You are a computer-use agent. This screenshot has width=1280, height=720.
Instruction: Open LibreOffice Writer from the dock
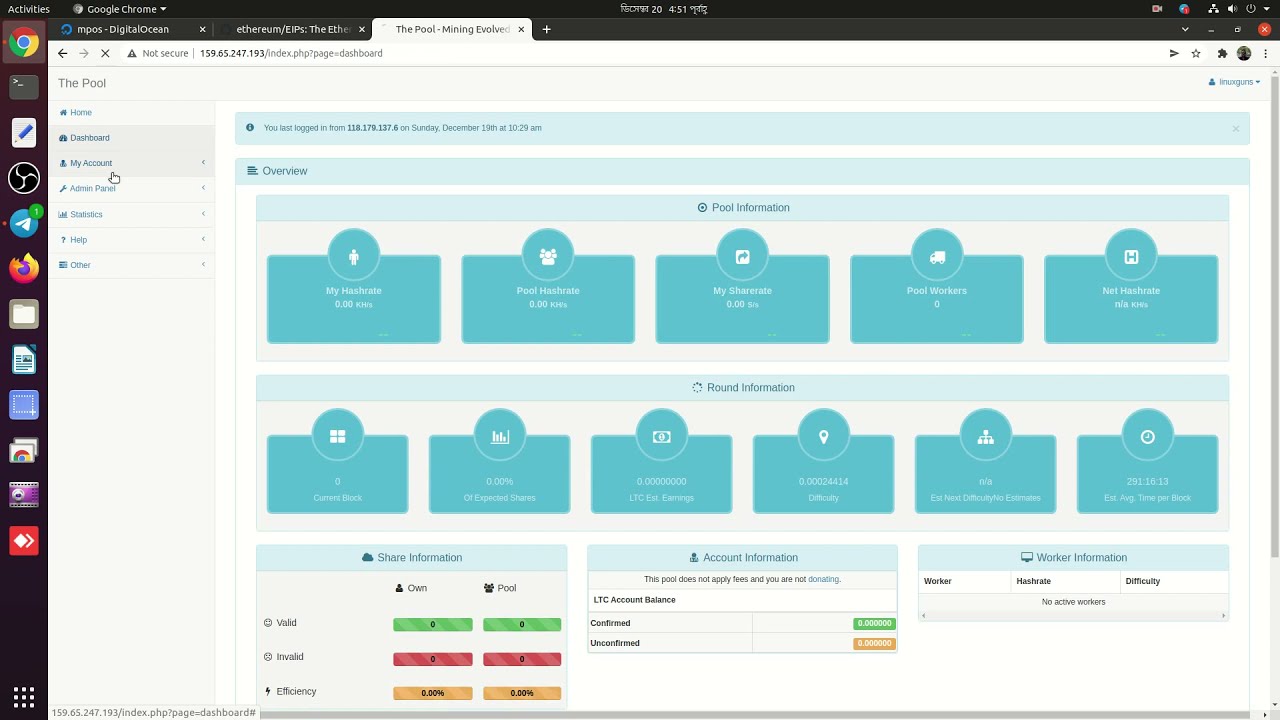[24, 359]
